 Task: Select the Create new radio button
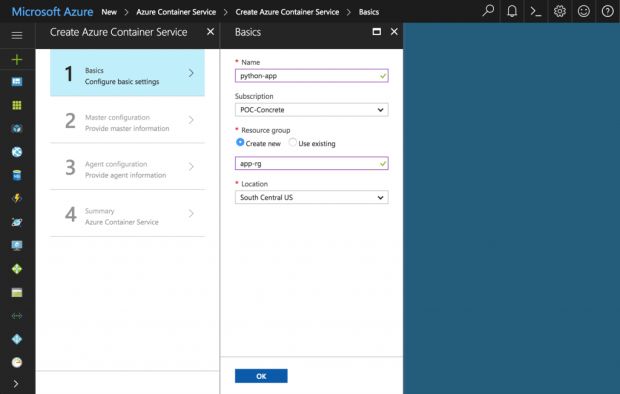click(x=240, y=142)
